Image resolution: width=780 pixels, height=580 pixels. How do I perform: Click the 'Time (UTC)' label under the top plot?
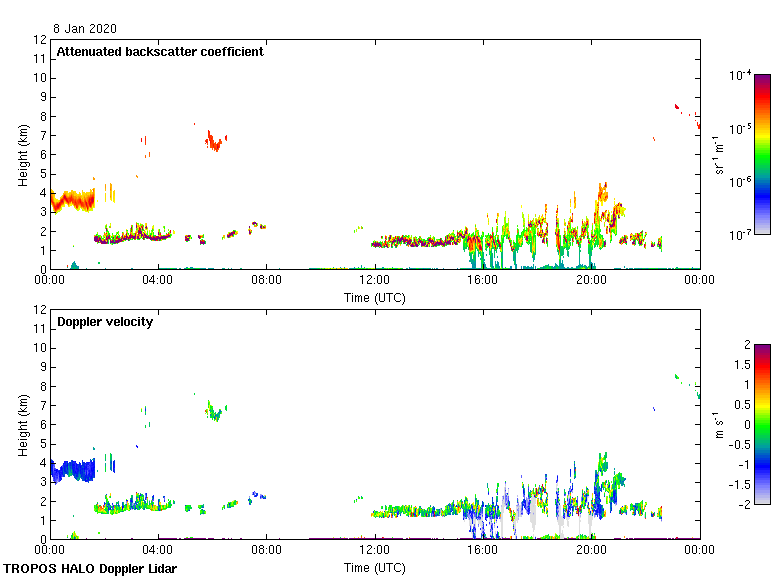(x=375, y=297)
